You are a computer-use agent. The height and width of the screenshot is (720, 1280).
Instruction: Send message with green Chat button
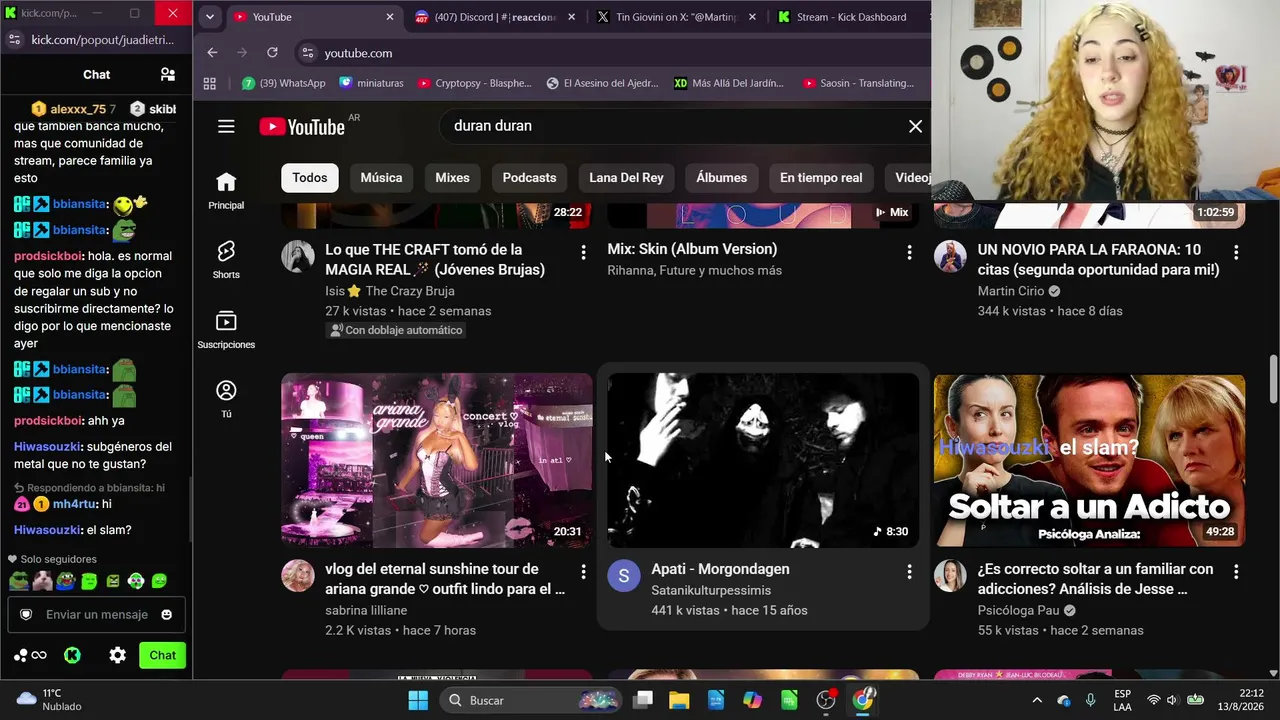[x=162, y=656]
